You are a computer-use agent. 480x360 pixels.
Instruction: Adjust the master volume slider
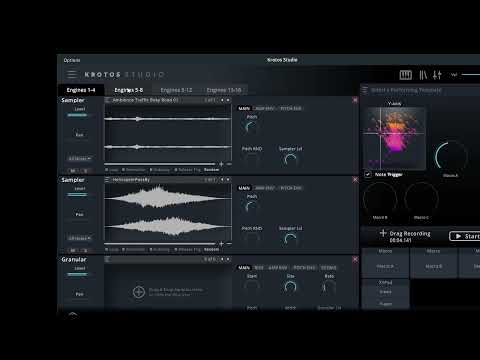point(471,75)
